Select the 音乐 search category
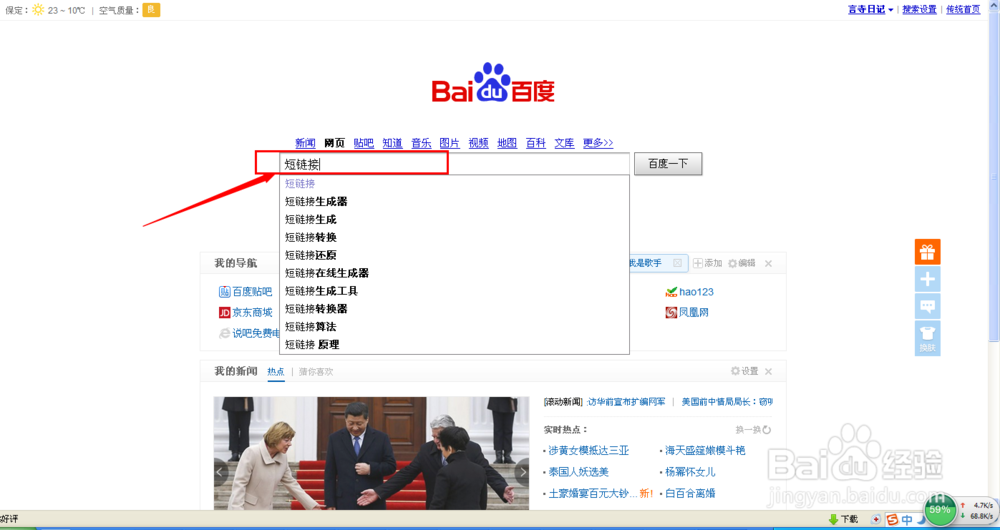Image resolution: width=1000 pixels, height=530 pixels. [x=421, y=143]
